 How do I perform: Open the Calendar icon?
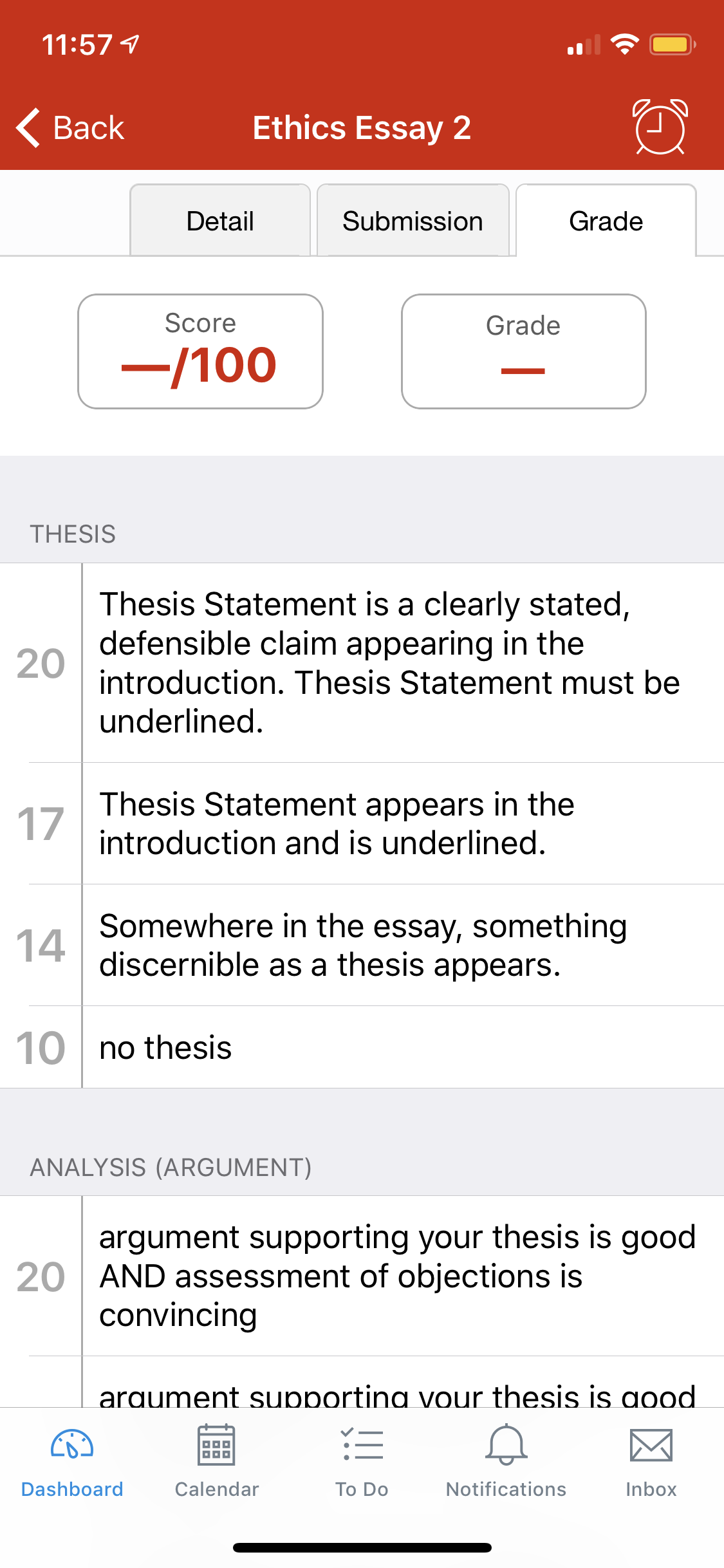coord(216,1445)
